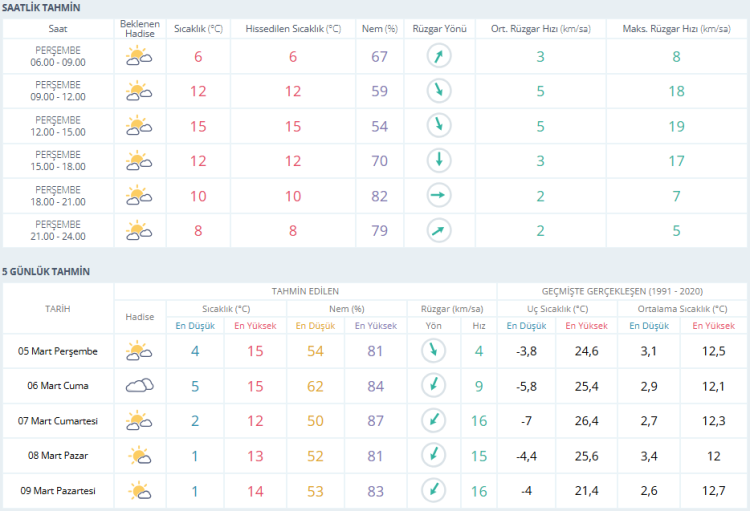The height and width of the screenshot is (511, 750).
Task: Click sunny icon for 09 Mart Pazartesi
Action: click(139, 491)
